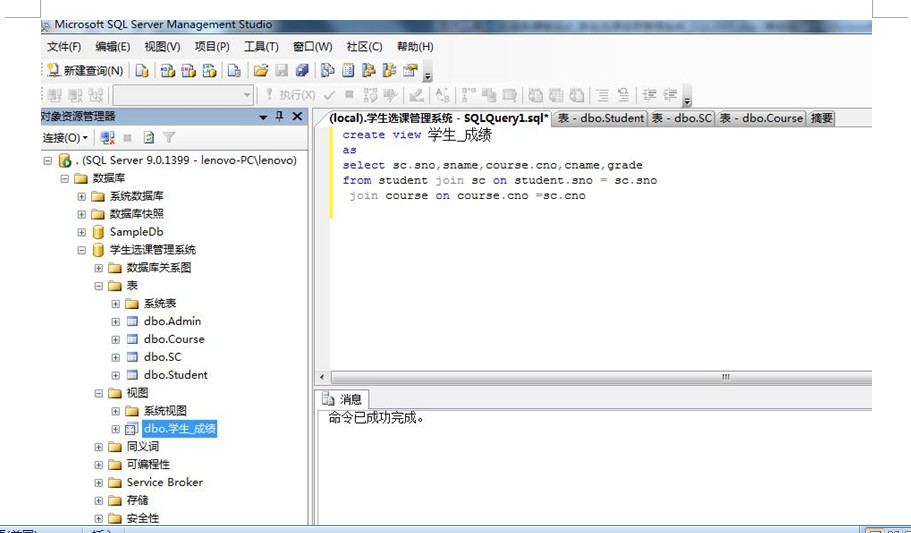Open the Registered Servers icon
This screenshot has width=911, height=533.
tap(328, 71)
